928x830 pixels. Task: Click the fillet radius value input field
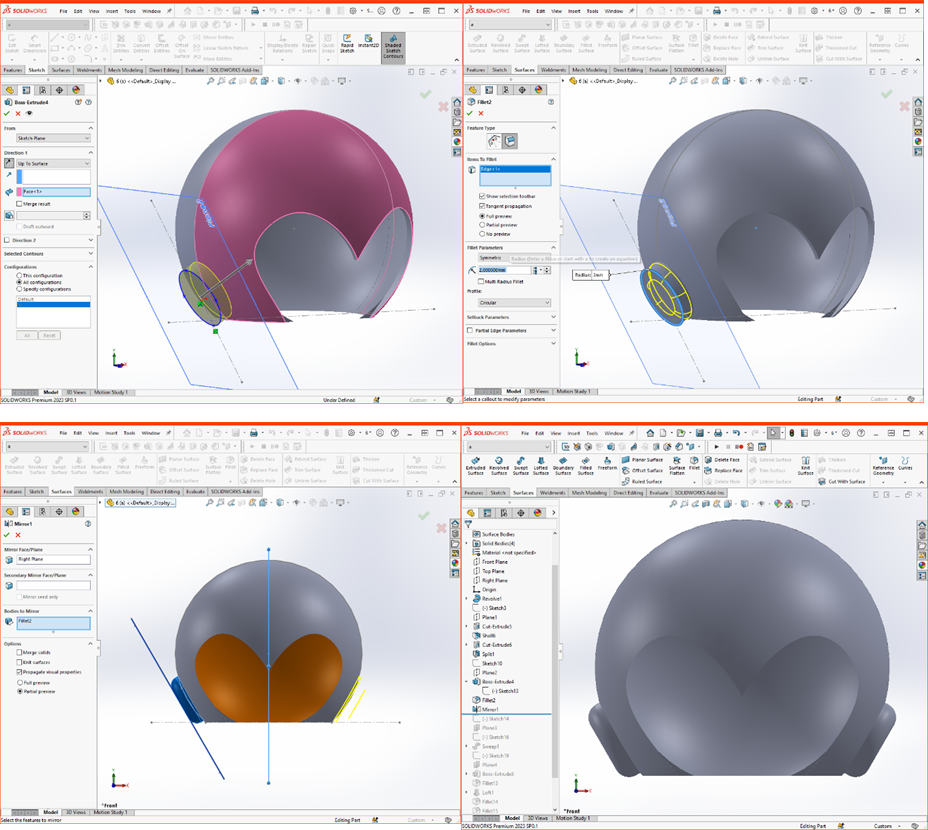504,270
